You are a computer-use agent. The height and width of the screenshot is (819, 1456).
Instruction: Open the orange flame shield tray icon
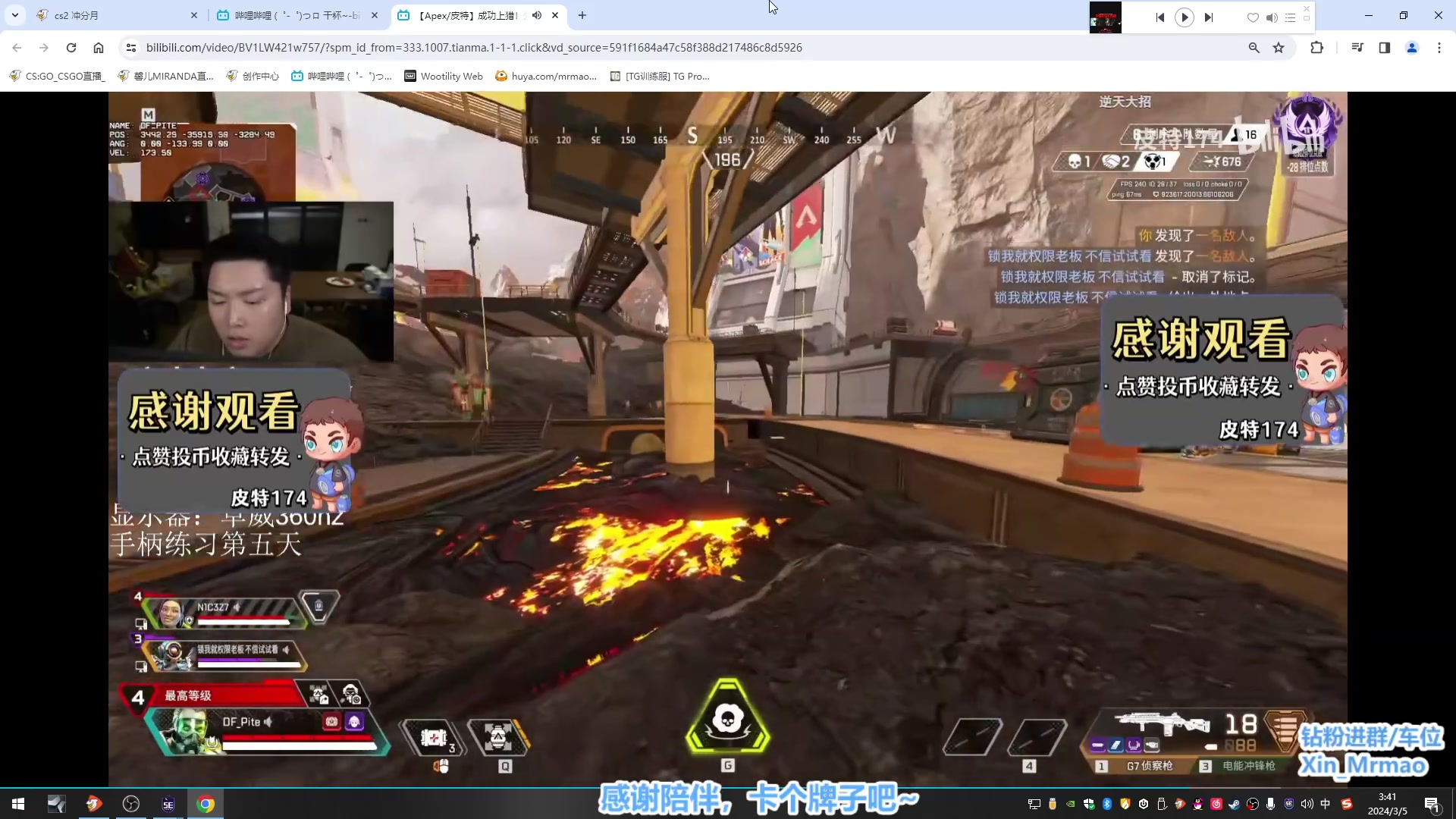(x=1125, y=804)
